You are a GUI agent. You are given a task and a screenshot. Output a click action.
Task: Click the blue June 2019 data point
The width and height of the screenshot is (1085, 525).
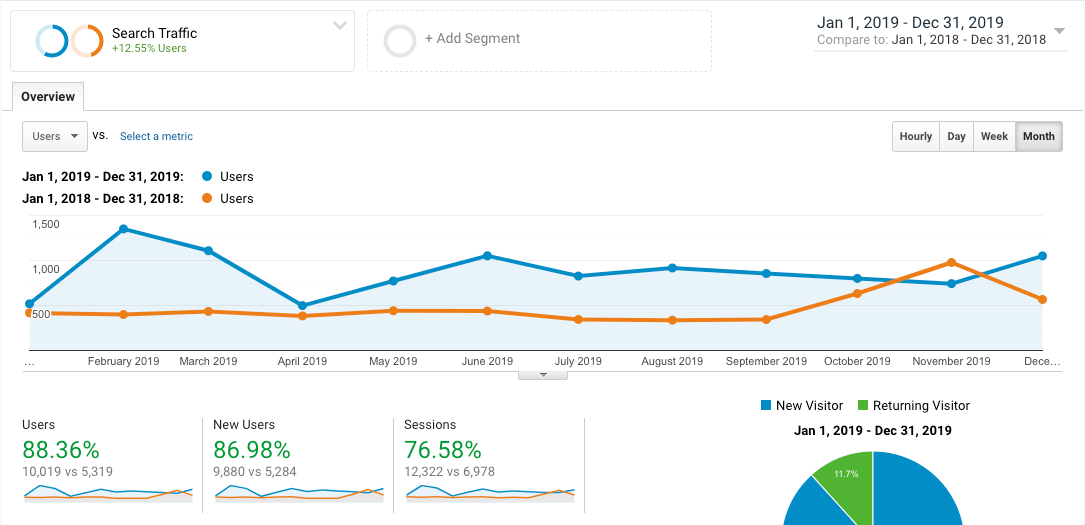pyautogui.click(x=487, y=256)
